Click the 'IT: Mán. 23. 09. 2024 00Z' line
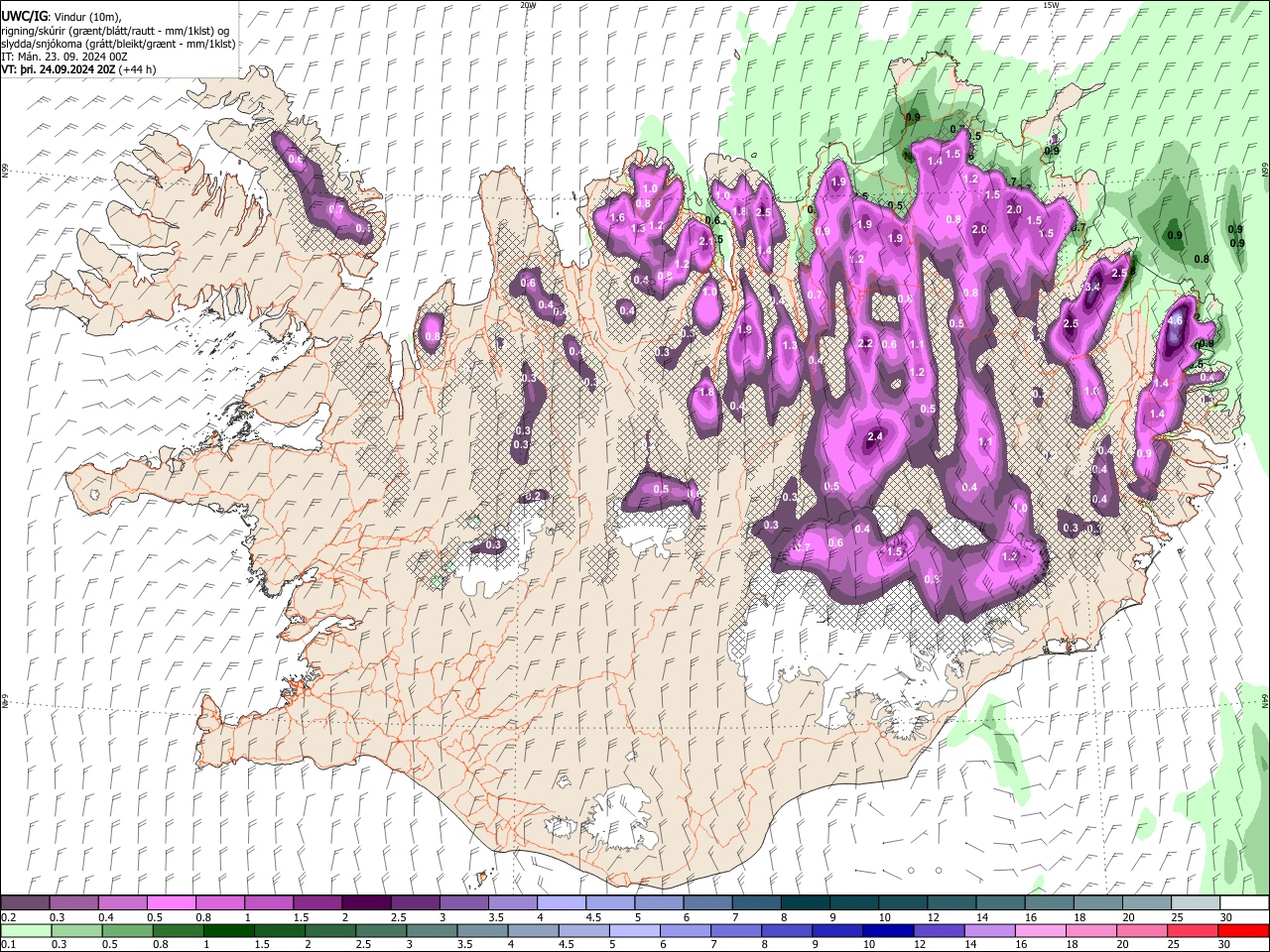This screenshot has width=1270, height=952. coord(63,57)
